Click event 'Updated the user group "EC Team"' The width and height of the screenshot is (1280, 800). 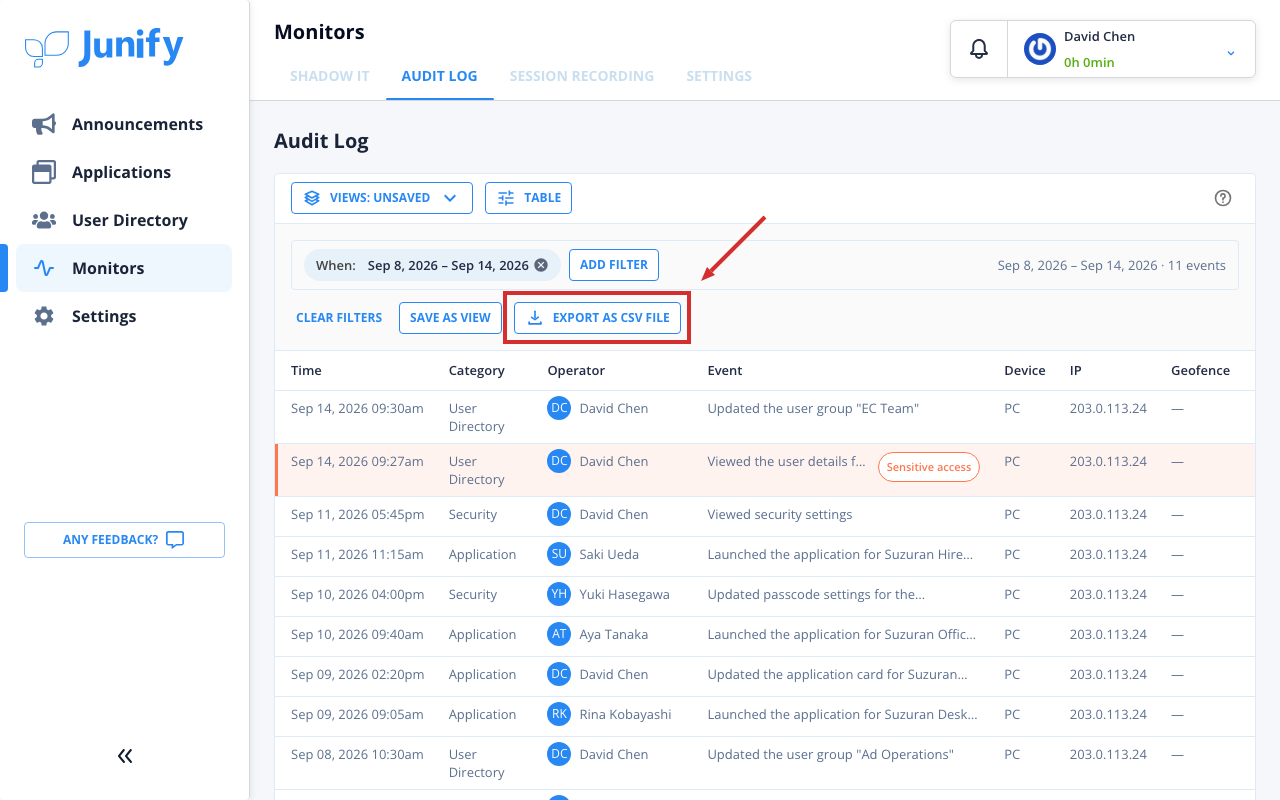coord(813,408)
